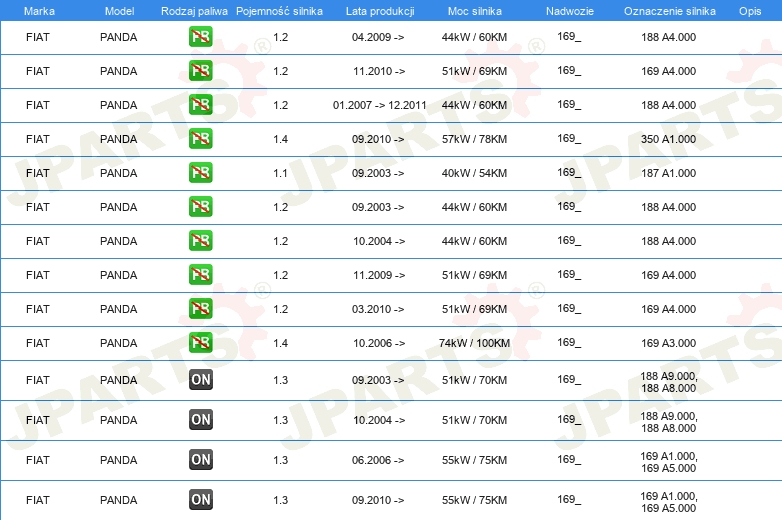
Task: Select the PANDA cell in the 03.2010 row
Action: click(x=119, y=309)
